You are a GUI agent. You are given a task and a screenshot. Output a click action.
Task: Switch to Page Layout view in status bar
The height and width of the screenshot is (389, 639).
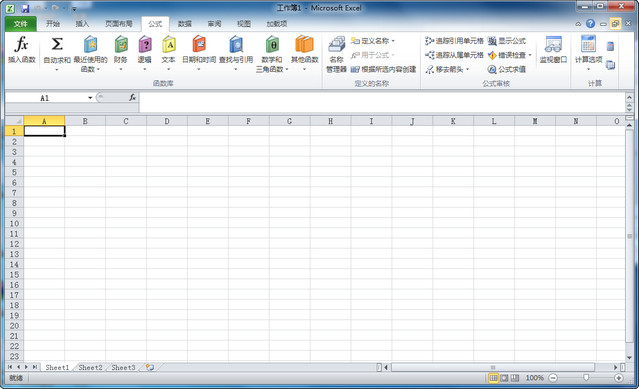pyautogui.click(x=504, y=378)
